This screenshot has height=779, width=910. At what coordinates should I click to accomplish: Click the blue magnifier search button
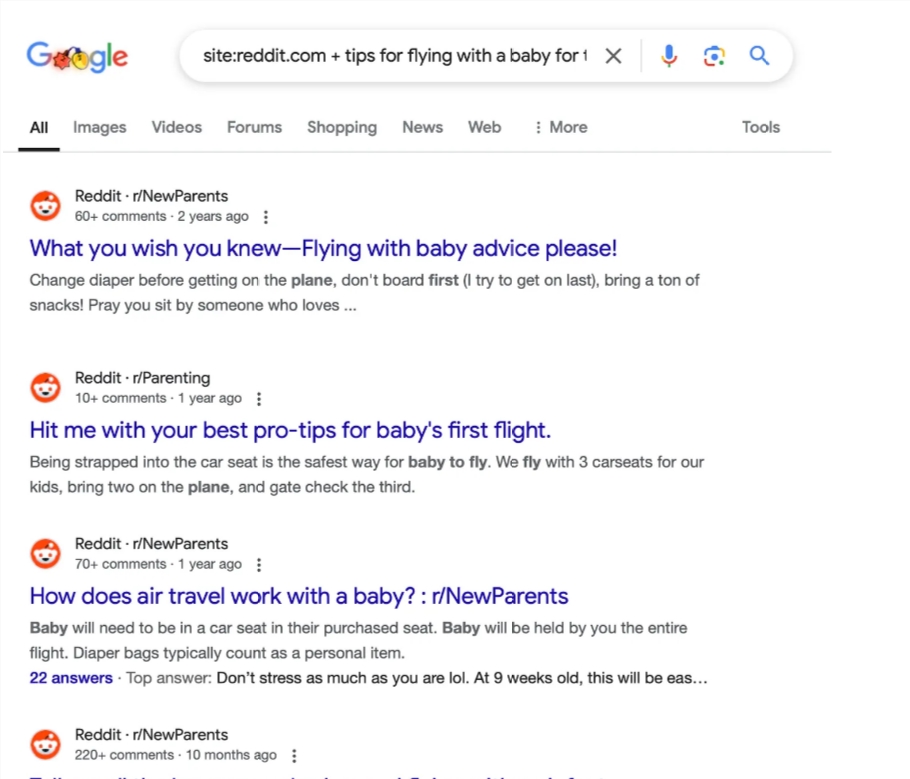(x=759, y=56)
